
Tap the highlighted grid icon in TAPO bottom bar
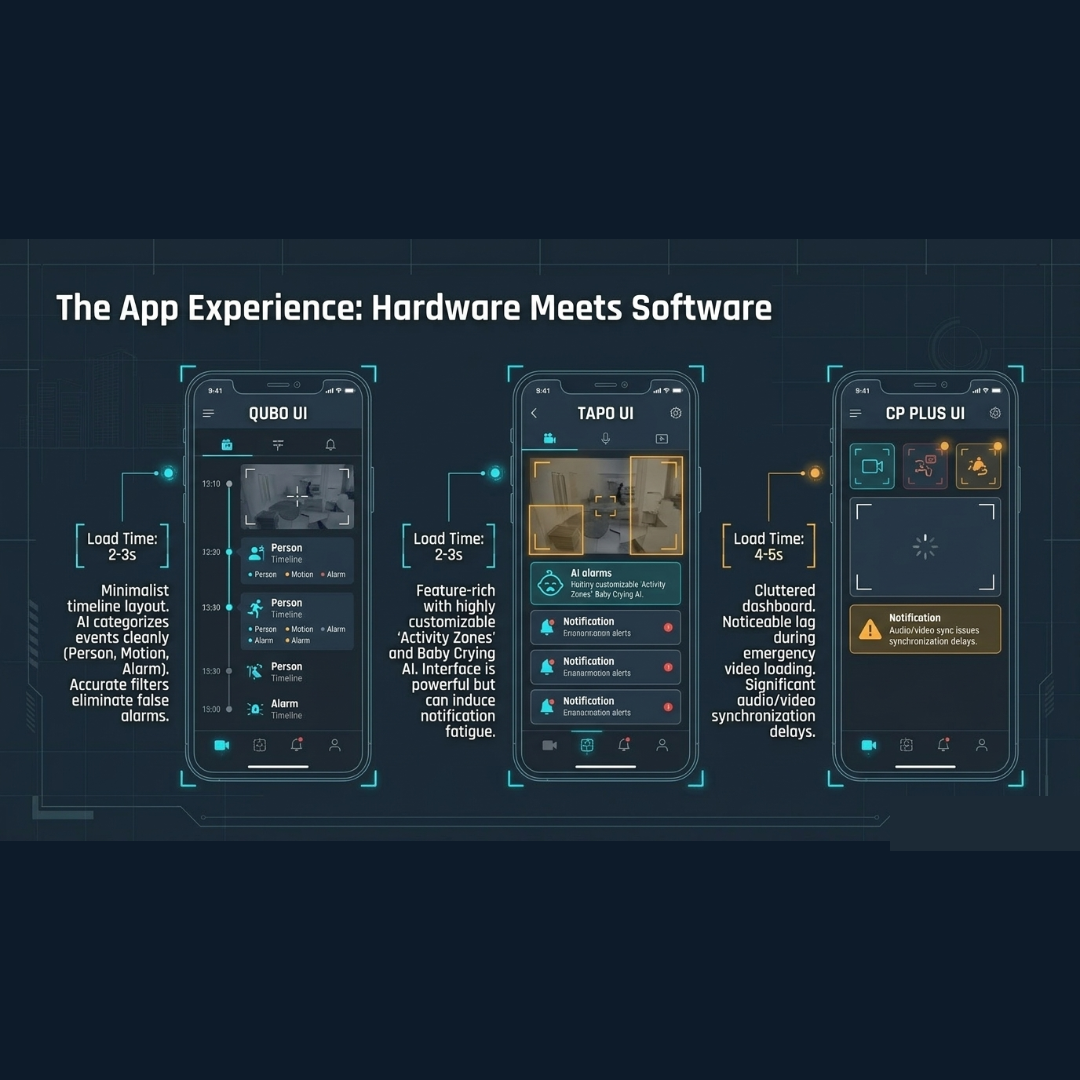(x=587, y=745)
